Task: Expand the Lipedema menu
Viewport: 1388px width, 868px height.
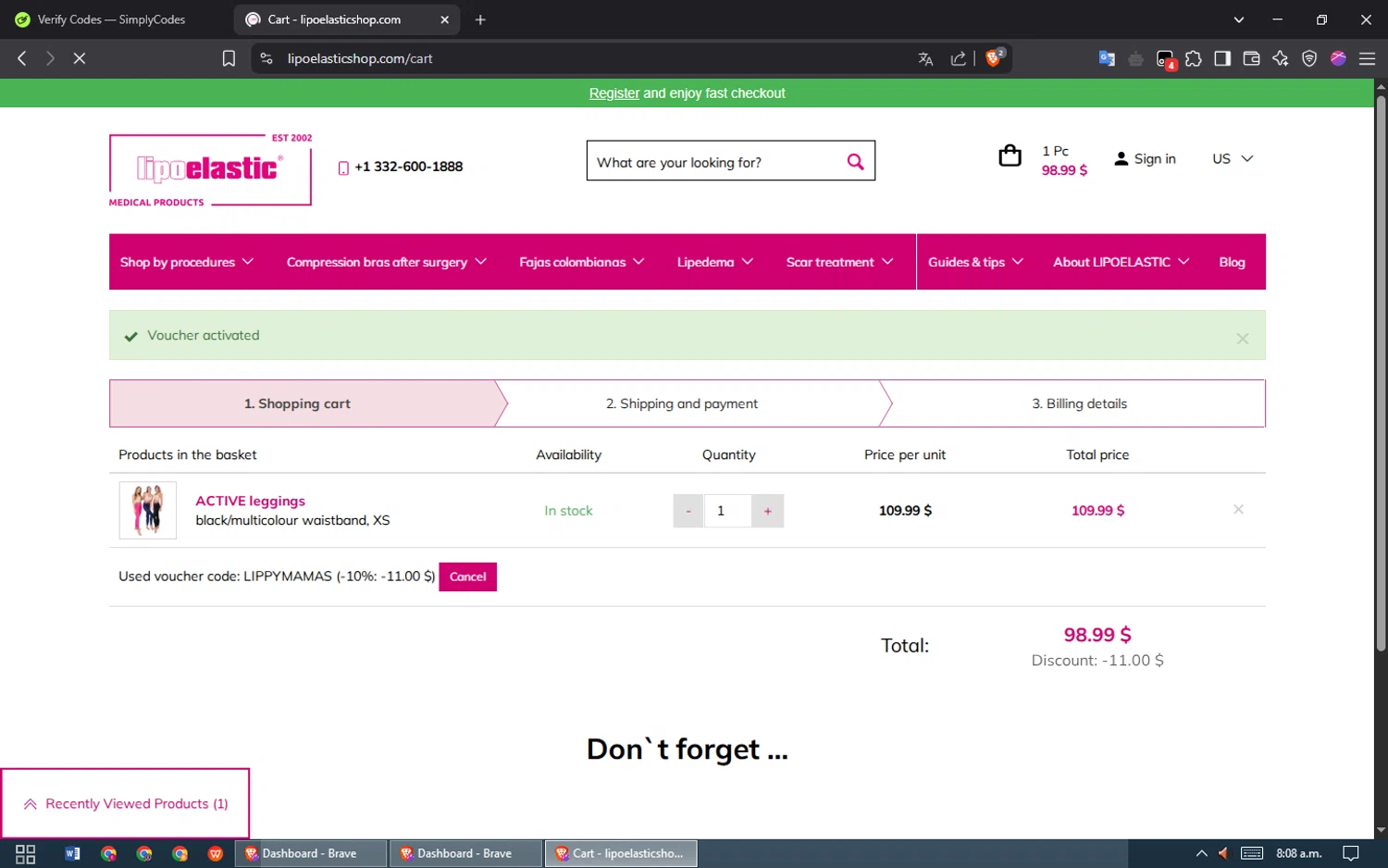Action: pos(715,262)
